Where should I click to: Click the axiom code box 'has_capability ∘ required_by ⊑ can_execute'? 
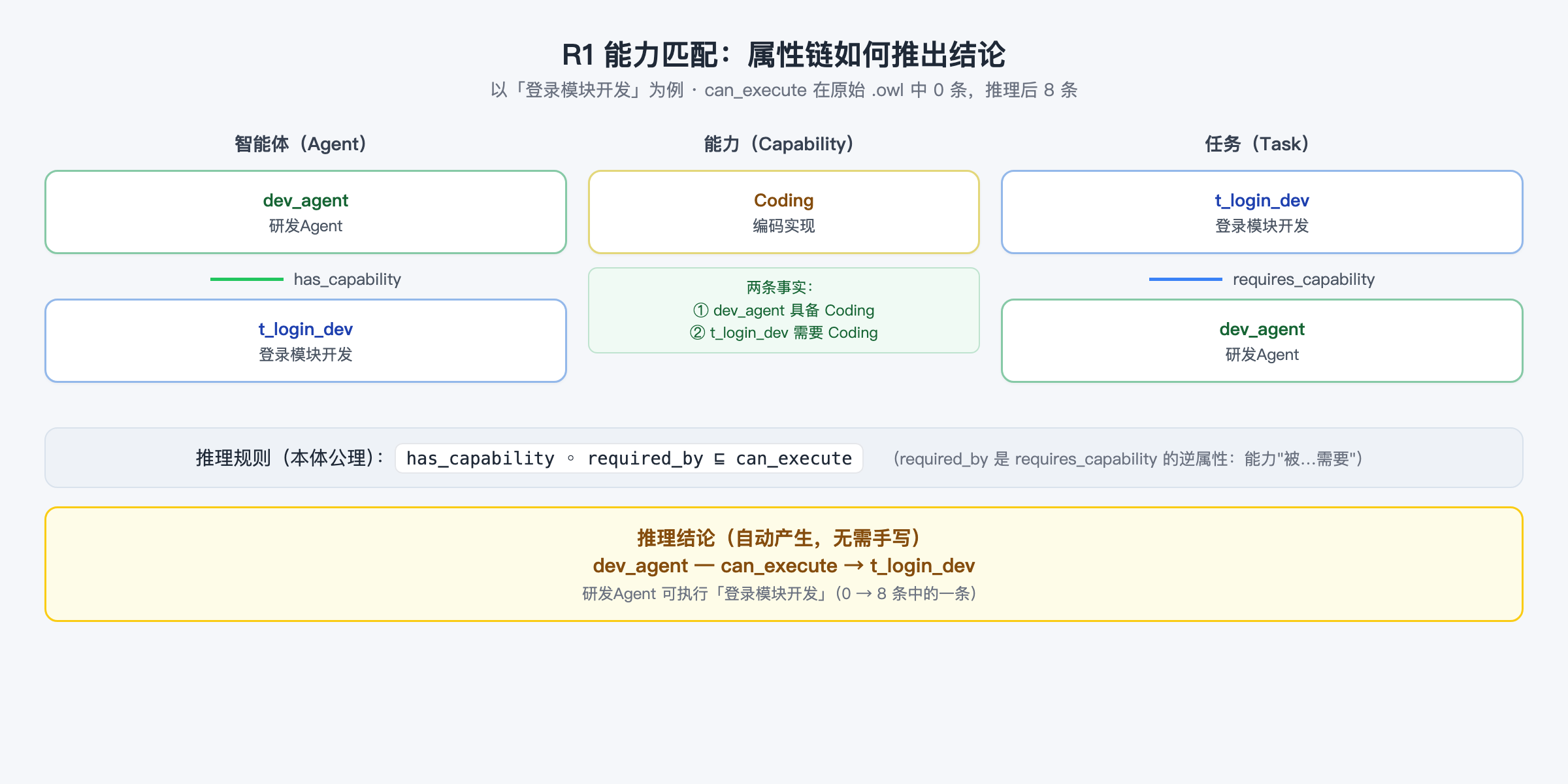[629, 458]
